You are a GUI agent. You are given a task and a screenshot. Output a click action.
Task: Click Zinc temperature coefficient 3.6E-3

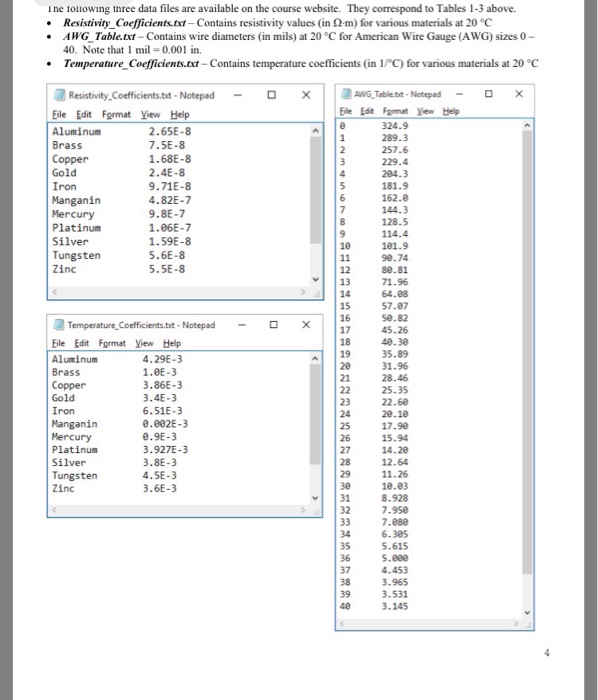[159, 488]
